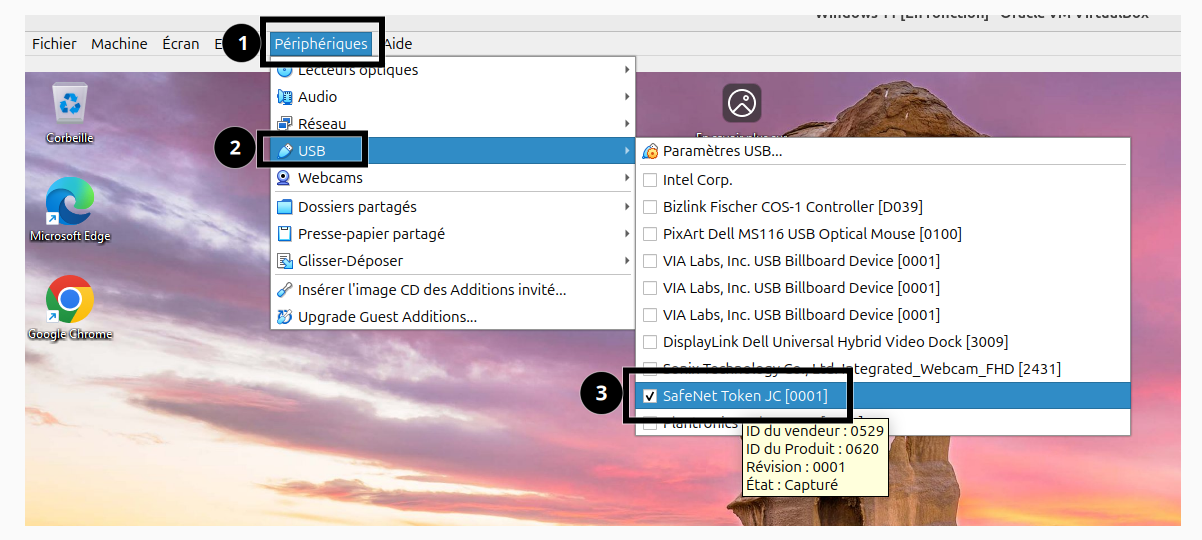Toggle PixArt Dell MS116 Mouse checkbox
The image size is (1202, 540).
pos(650,234)
